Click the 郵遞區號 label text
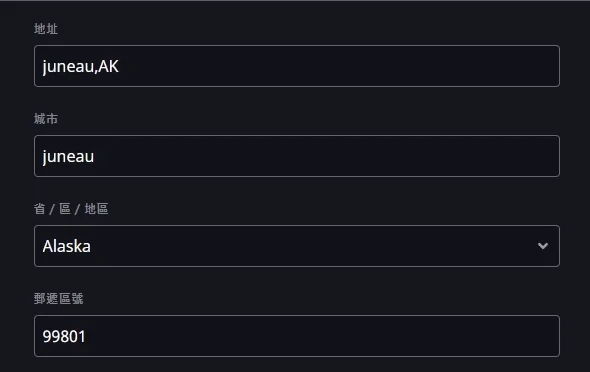The height and width of the screenshot is (372, 590). pos(58,299)
